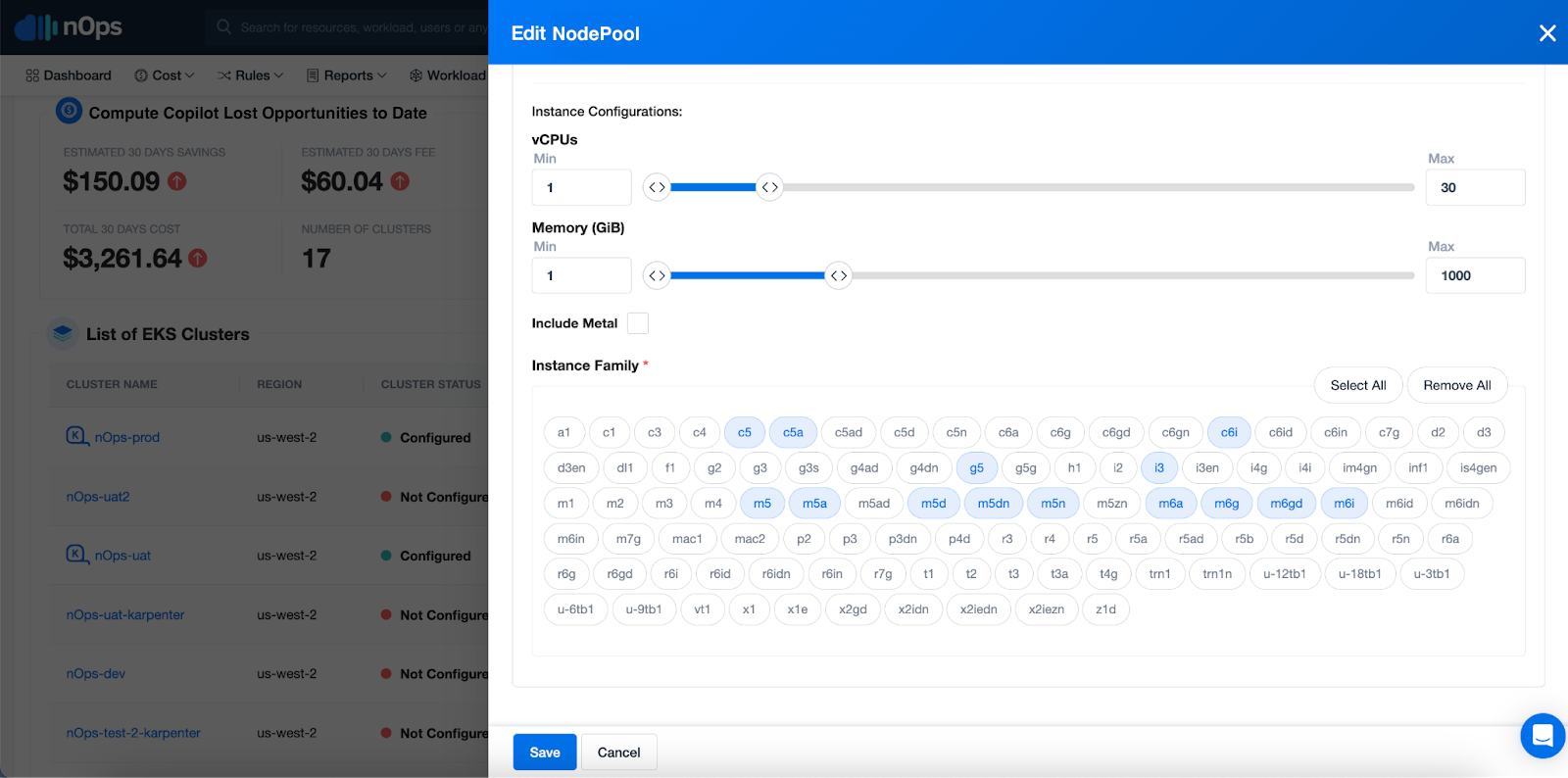The image size is (1568, 778).
Task: Click the search magnifier icon
Action: pos(224,26)
